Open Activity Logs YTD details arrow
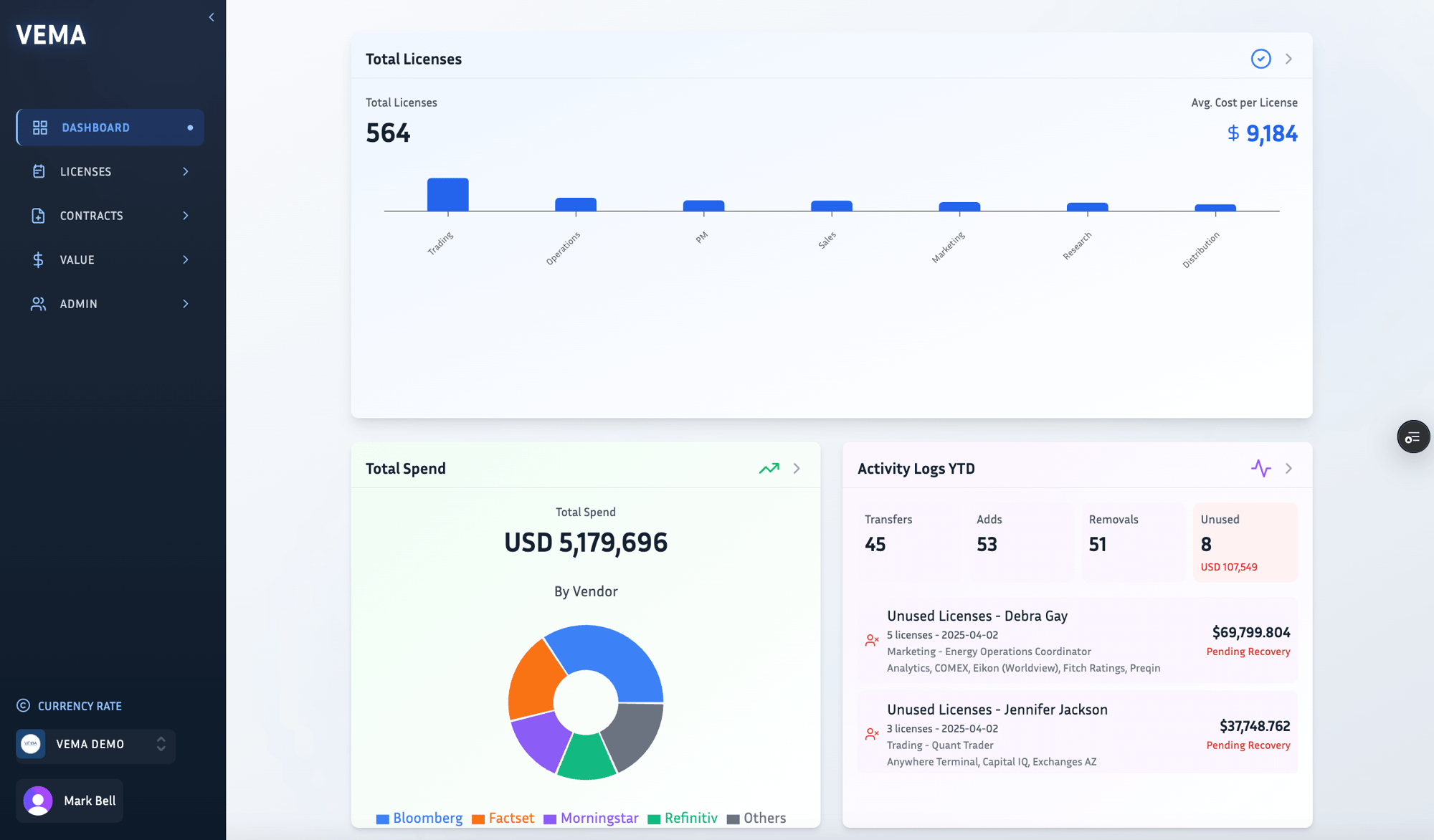1434x840 pixels. (1288, 469)
